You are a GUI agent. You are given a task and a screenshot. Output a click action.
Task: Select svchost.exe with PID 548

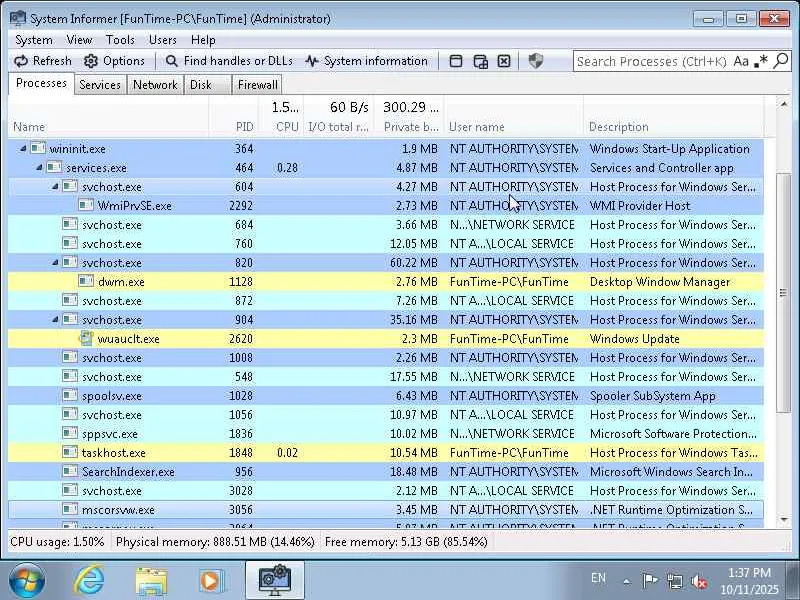(x=386, y=377)
